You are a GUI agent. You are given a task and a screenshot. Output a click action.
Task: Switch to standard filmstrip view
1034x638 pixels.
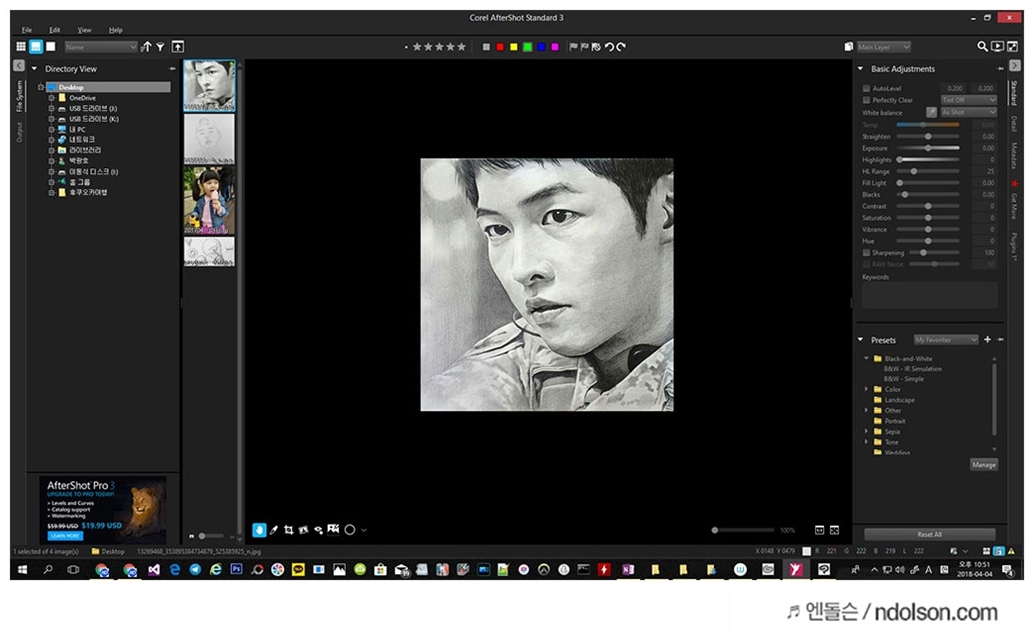(x=36, y=46)
